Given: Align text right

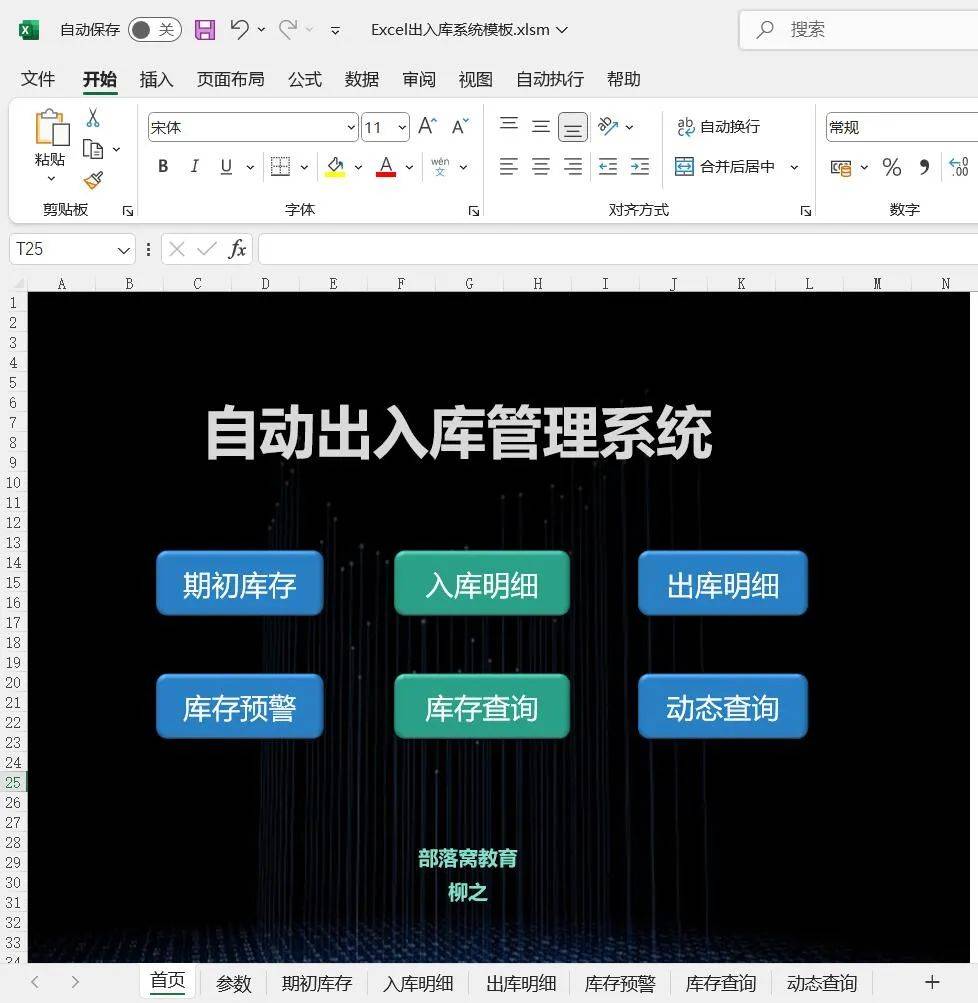Looking at the screenshot, I should click(572, 167).
